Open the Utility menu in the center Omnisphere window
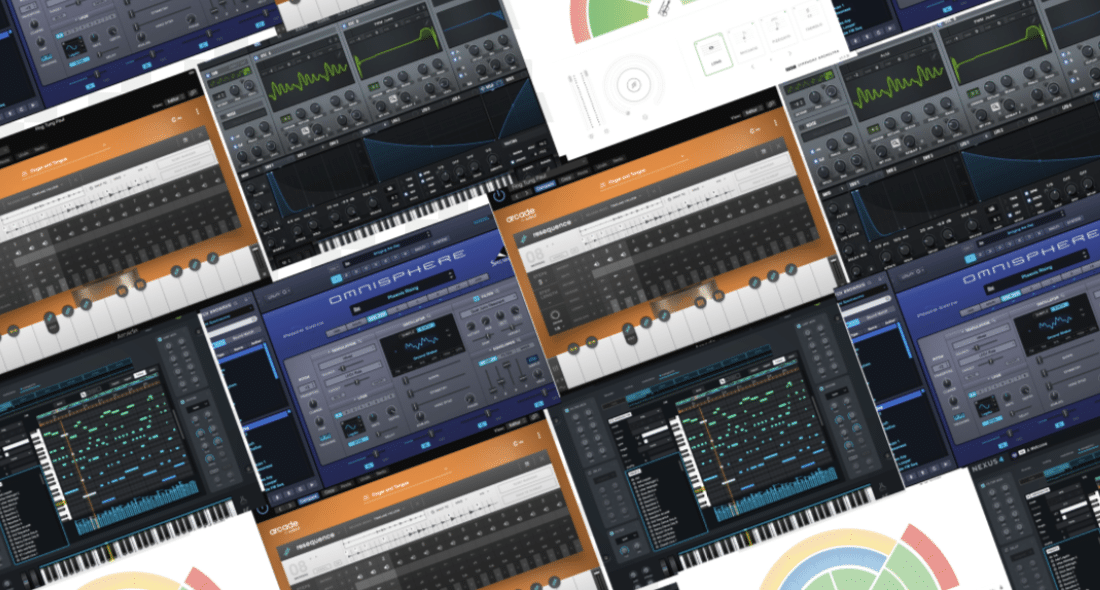This screenshot has width=1100, height=590. pos(279,293)
